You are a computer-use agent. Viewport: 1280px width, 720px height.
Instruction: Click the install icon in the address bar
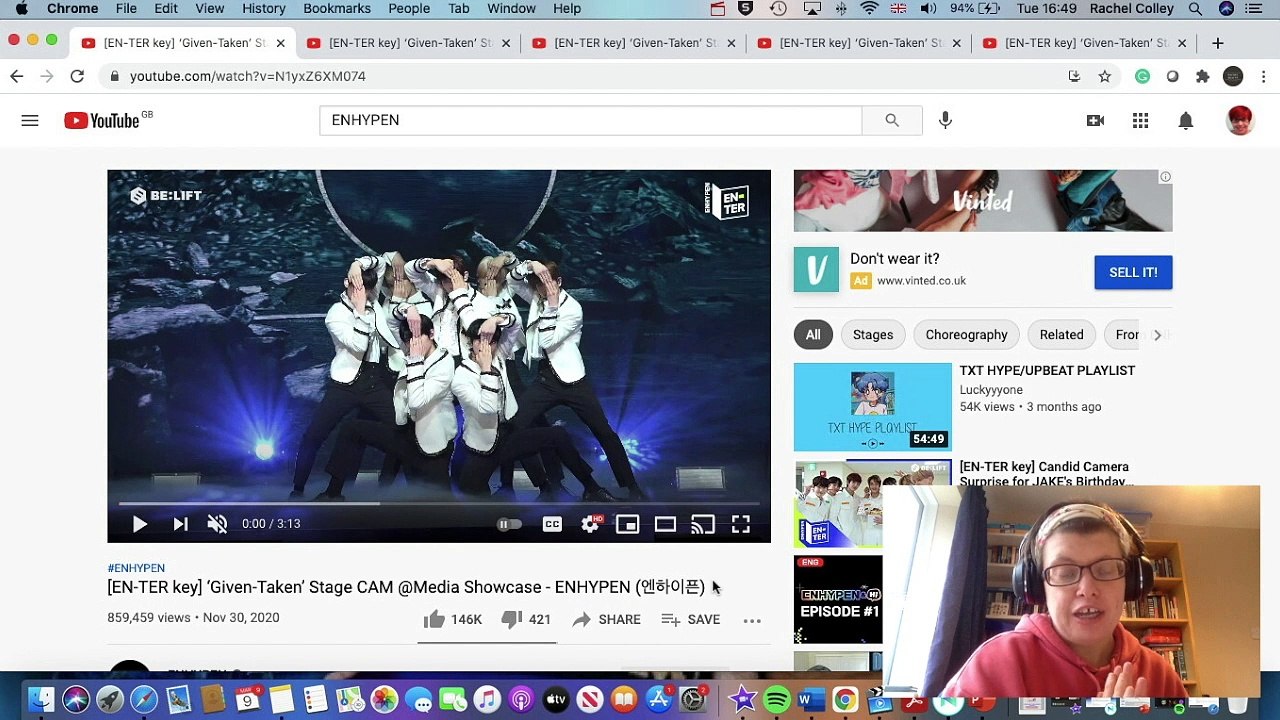click(x=1074, y=76)
